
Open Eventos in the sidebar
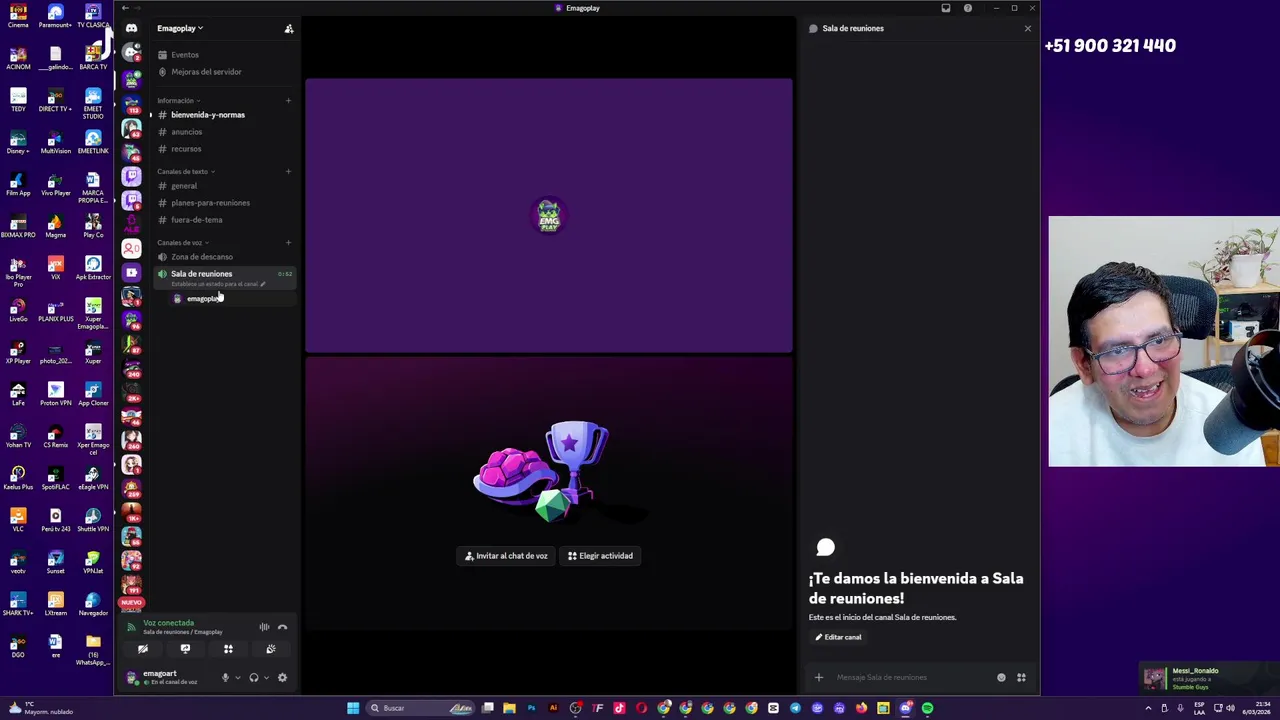click(184, 55)
